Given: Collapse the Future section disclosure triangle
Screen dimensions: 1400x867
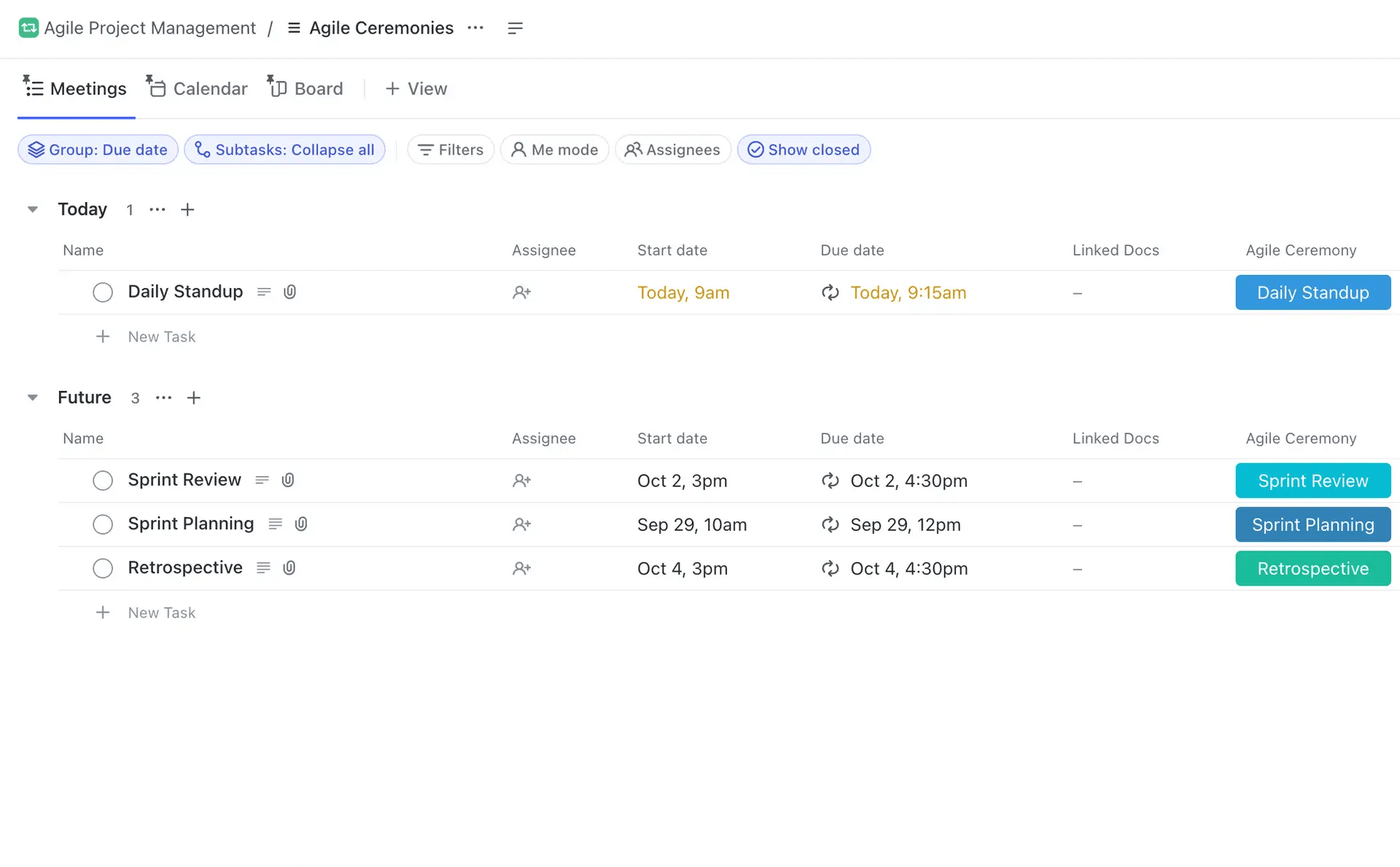Looking at the screenshot, I should pos(33,397).
